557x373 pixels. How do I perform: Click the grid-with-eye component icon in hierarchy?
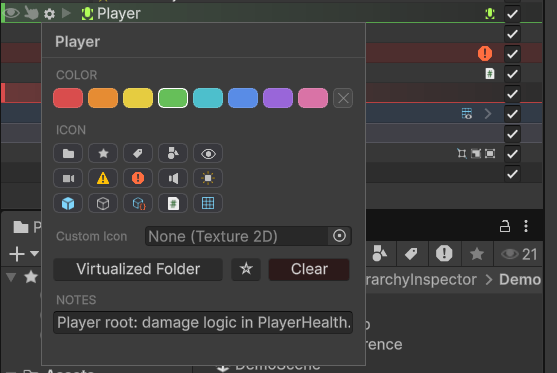coord(467,114)
